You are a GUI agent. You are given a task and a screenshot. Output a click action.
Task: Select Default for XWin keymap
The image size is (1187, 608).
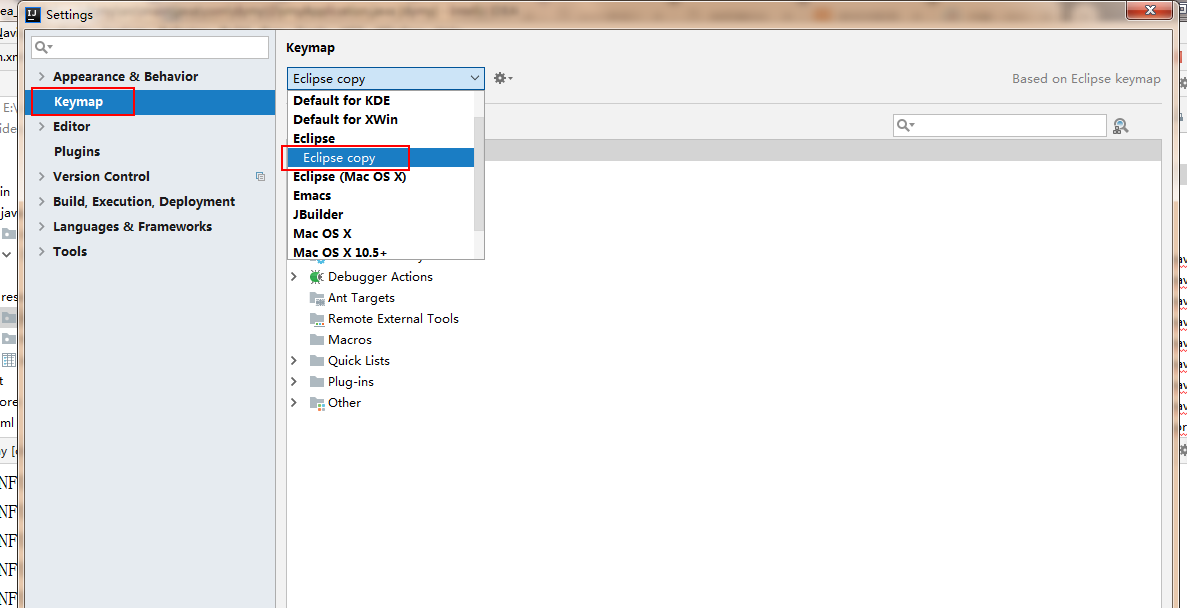click(381, 120)
